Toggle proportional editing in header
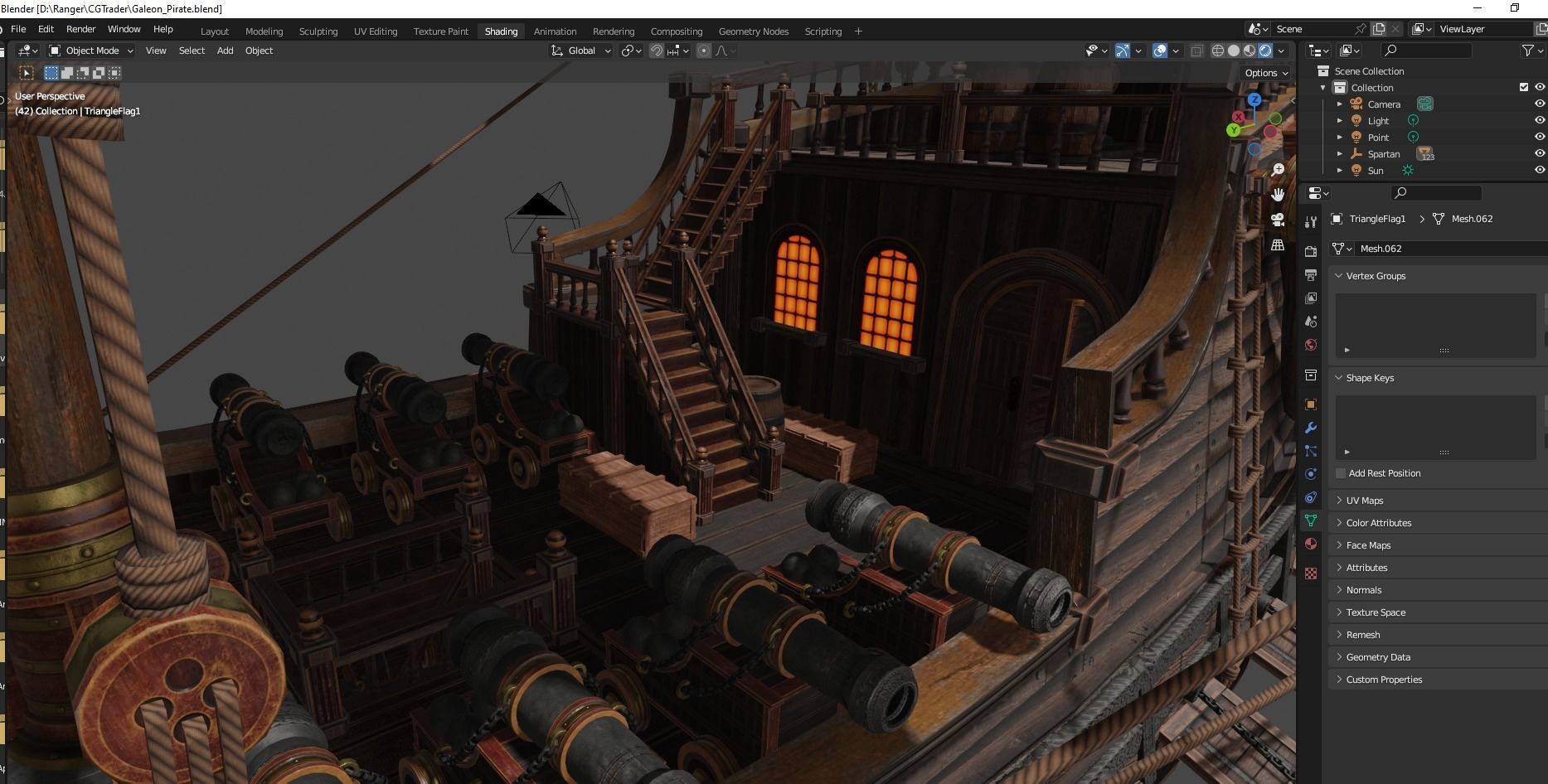 (703, 51)
